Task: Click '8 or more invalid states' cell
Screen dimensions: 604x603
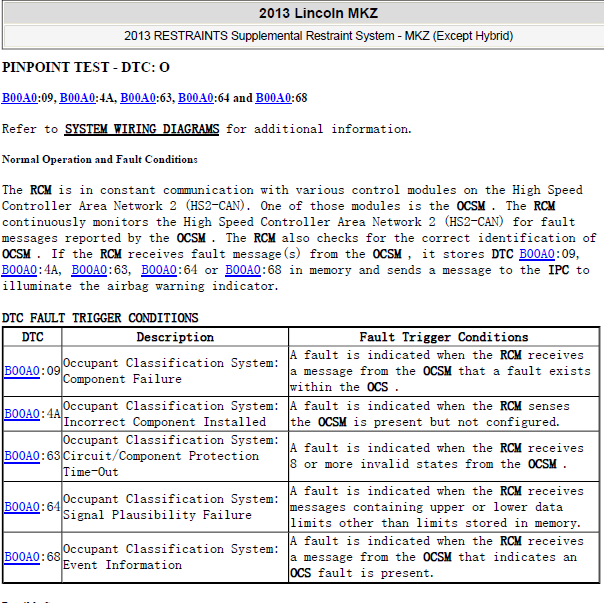Action: [x=444, y=456]
